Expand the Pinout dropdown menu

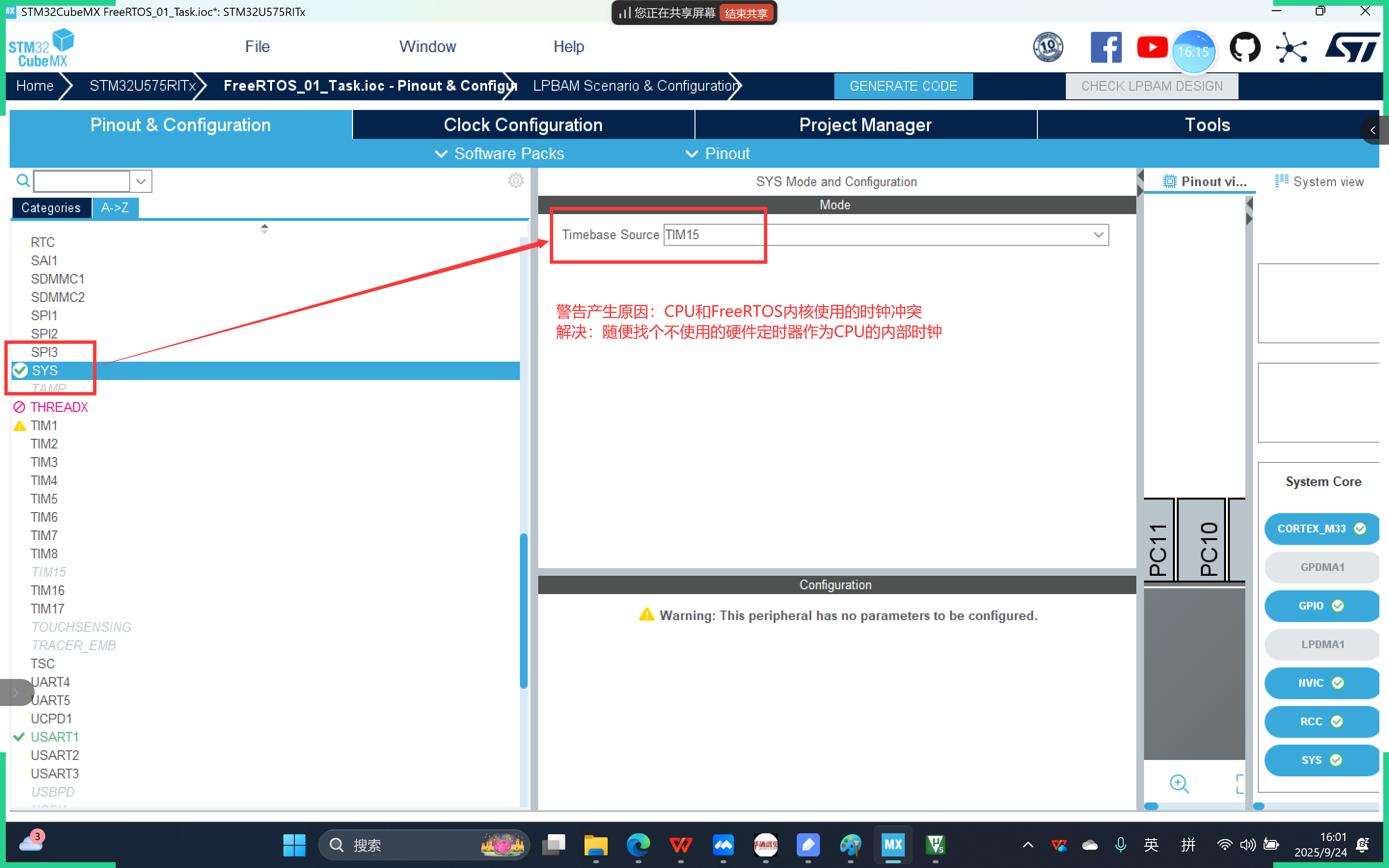pyautogui.click(x=718, y=154)
